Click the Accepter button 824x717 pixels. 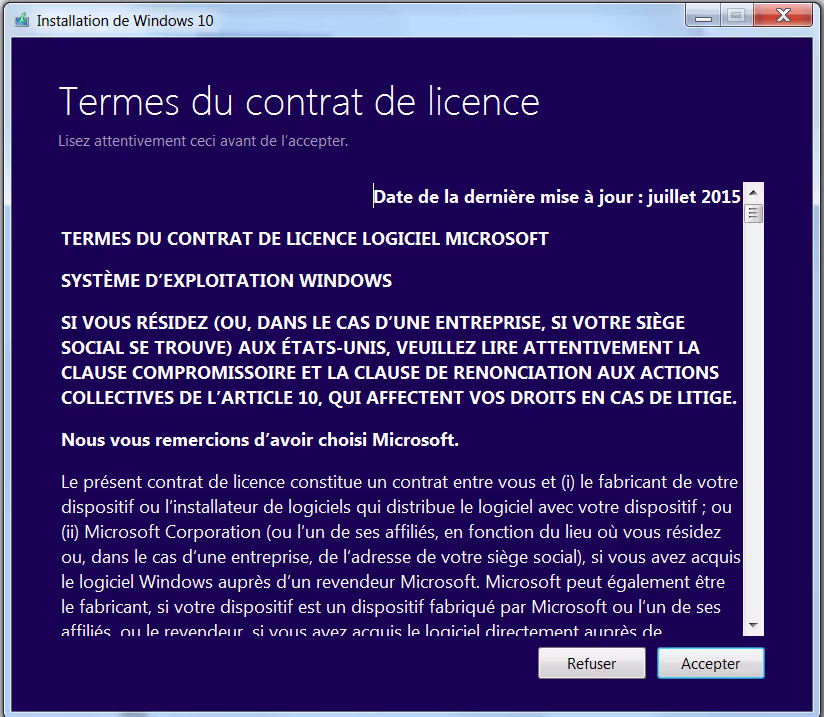710,663
